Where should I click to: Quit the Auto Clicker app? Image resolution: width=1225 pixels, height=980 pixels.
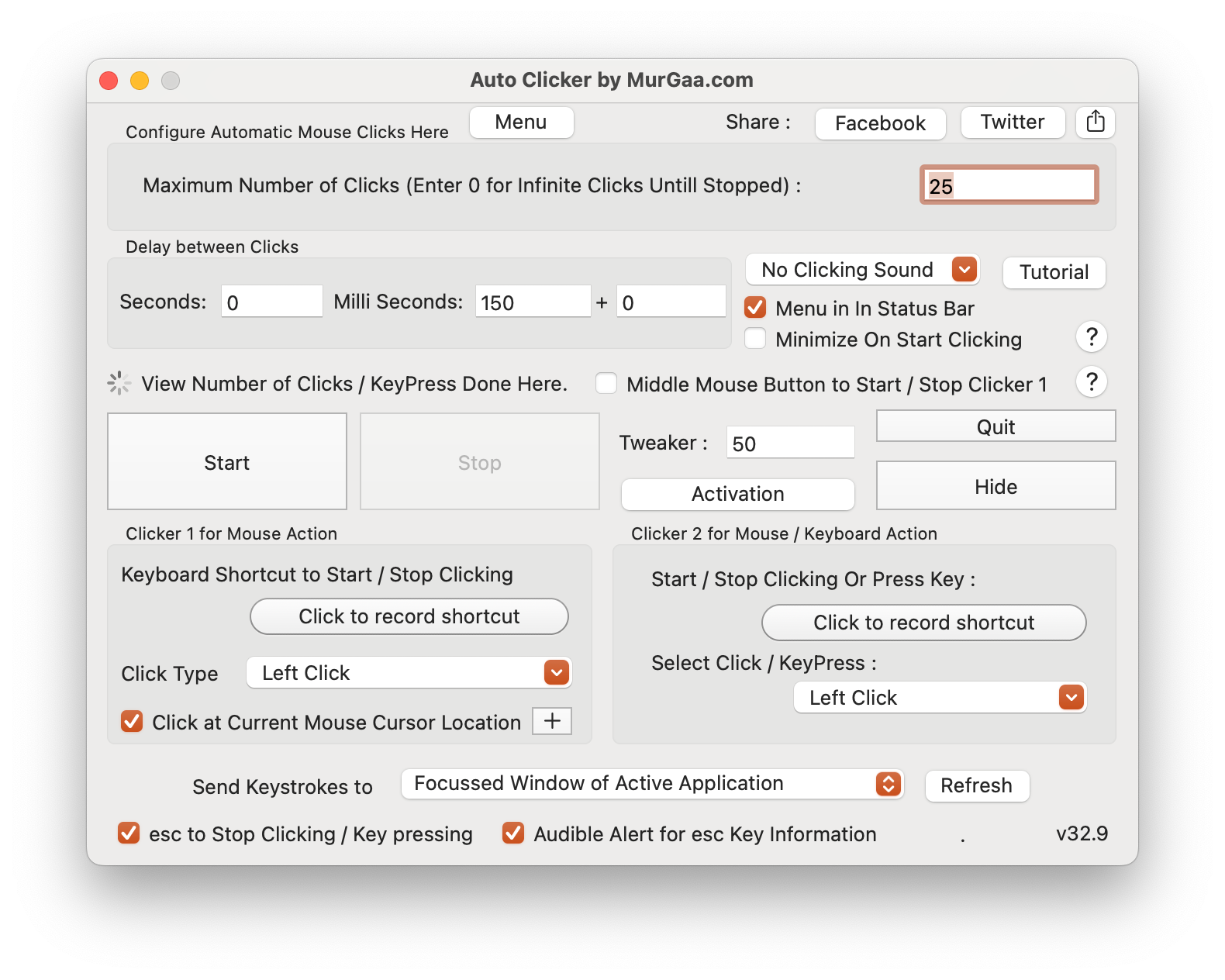click(996, 426)
